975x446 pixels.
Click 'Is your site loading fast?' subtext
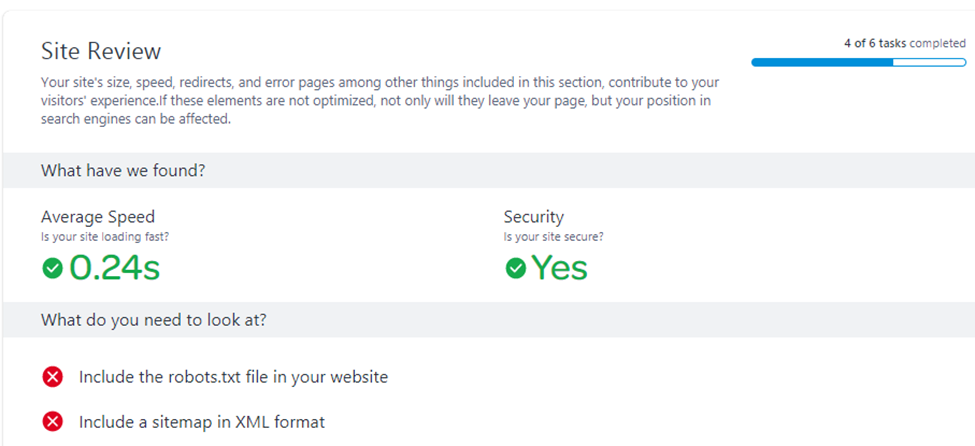pyautogui.click(x=104, y=237)
